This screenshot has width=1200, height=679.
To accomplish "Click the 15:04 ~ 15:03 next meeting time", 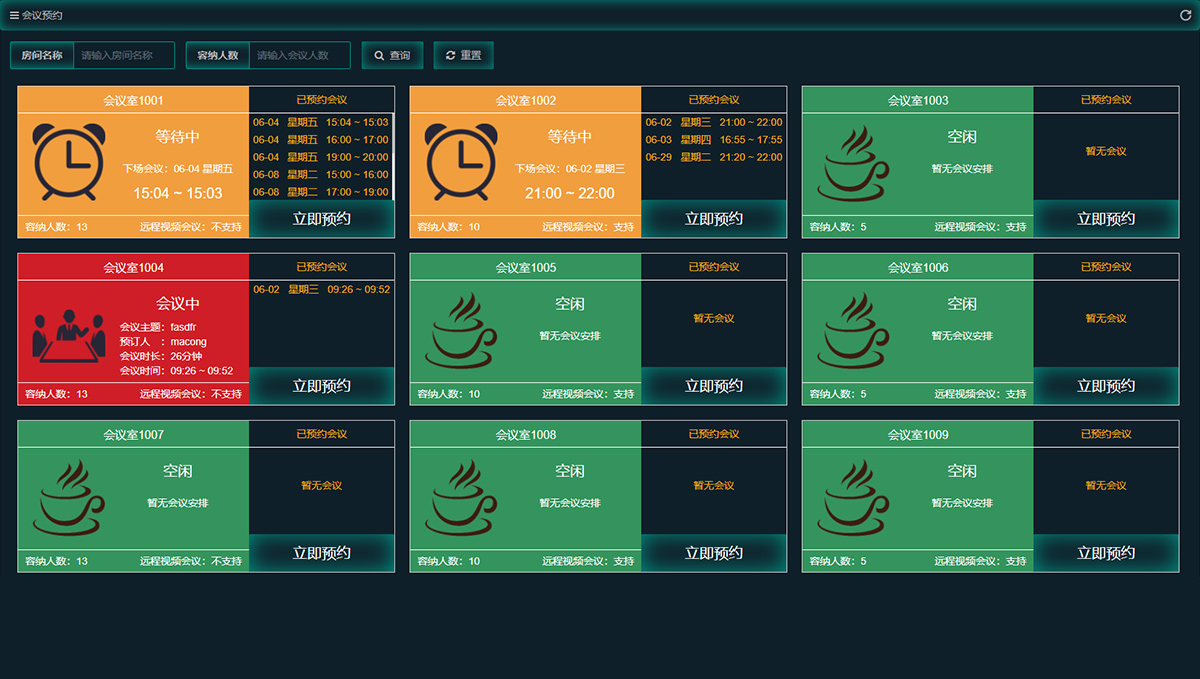I will [178, 193].
